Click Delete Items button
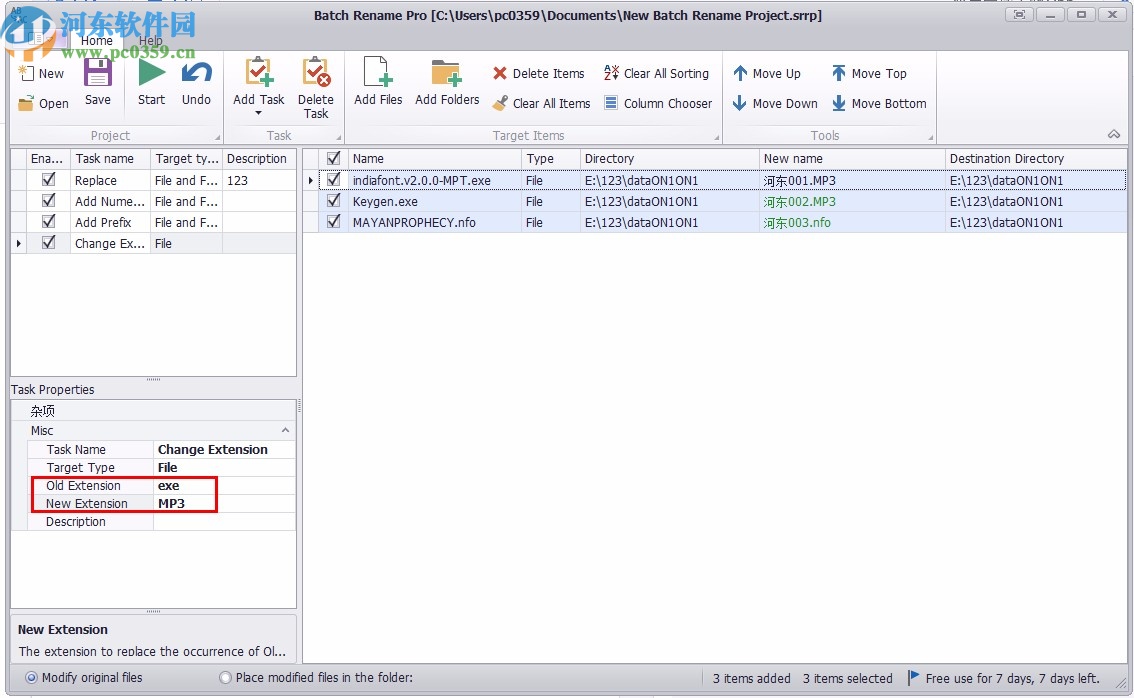This screenshot has width=1134, height=698. tap(538, 73)
